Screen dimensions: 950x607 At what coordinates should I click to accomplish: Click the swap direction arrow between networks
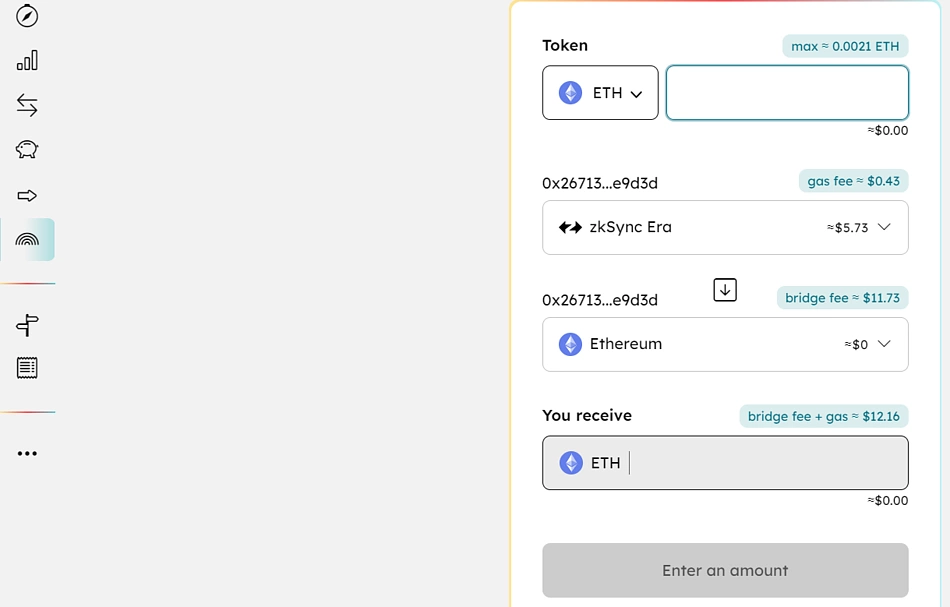725,289
